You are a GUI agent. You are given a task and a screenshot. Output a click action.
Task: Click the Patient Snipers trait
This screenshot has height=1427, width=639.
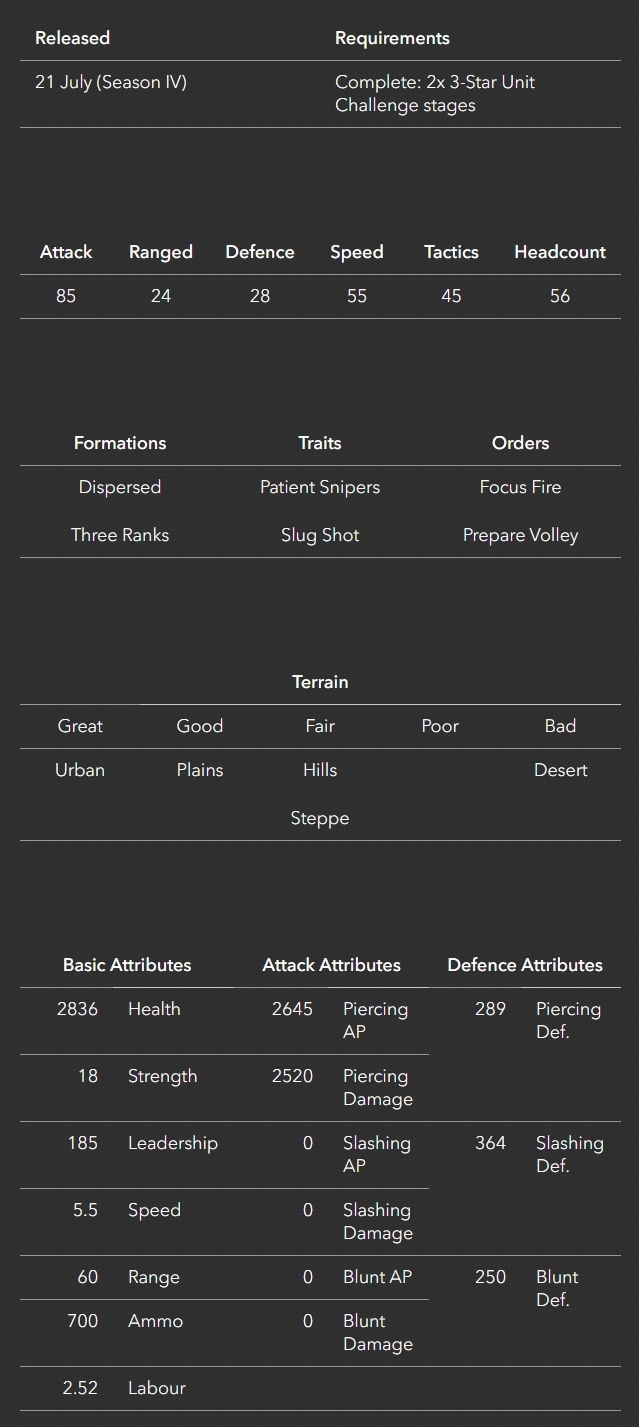pos(320,487)
